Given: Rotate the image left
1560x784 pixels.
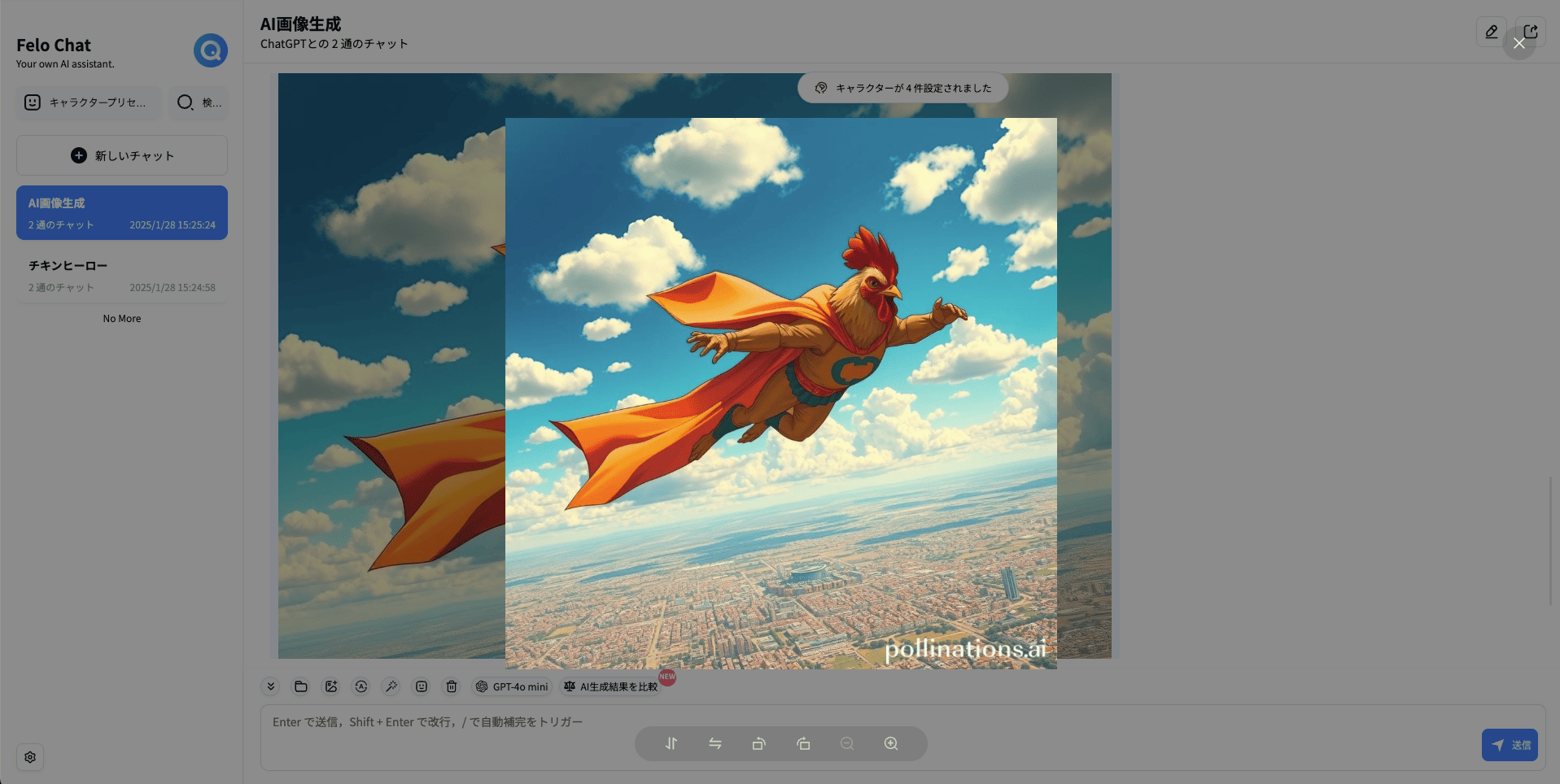Looking at the screenshot, I should [759, 743].
